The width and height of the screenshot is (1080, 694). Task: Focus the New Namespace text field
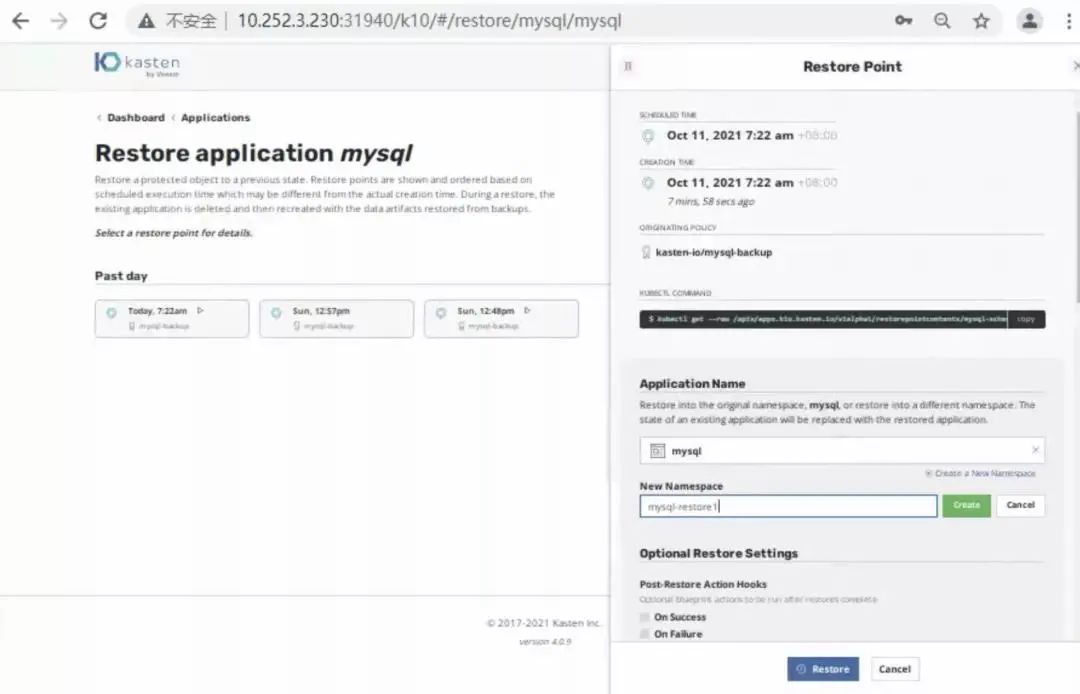[788, 506]
